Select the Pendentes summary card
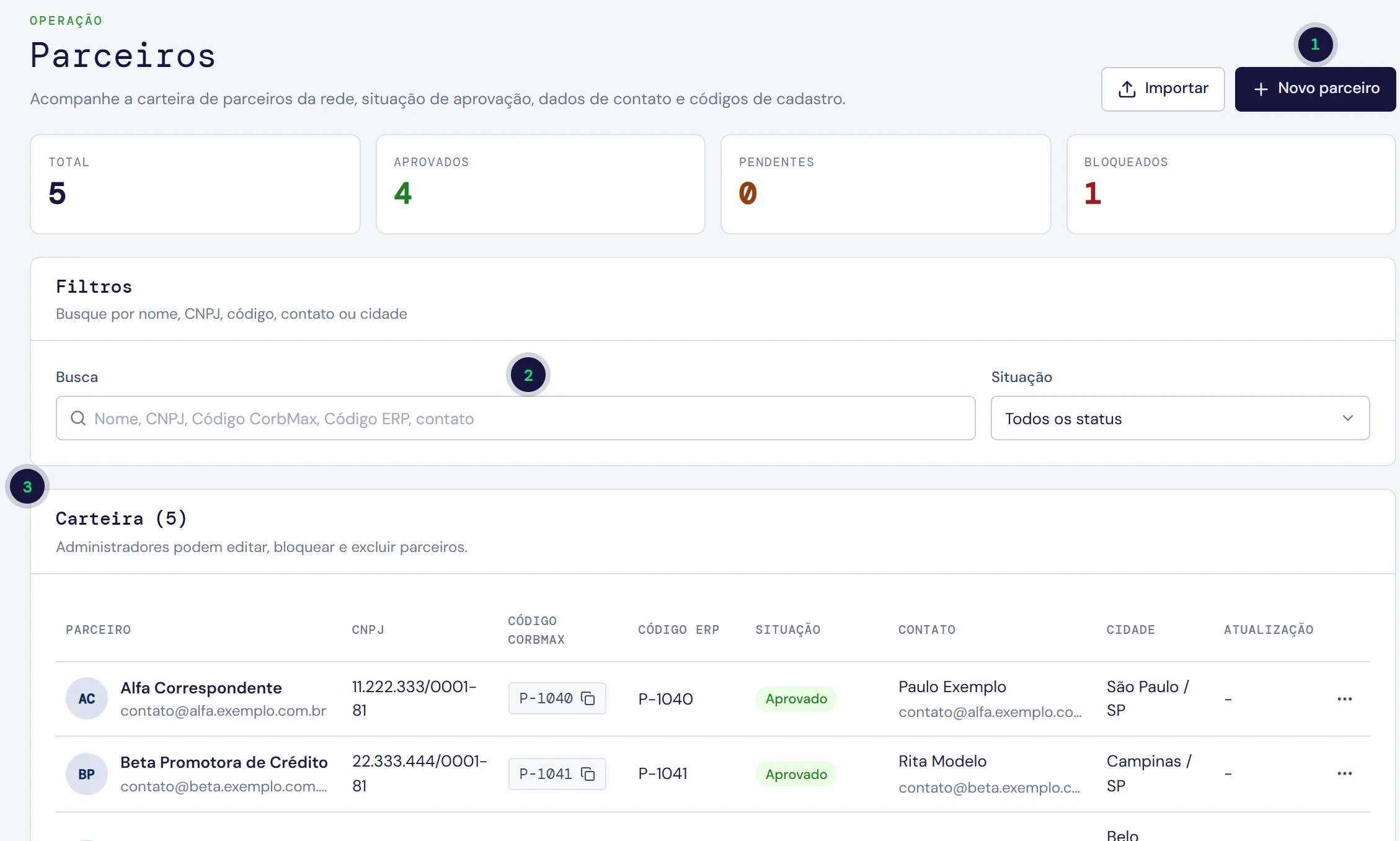The image size is (1400, 841). tap(885, 184)
